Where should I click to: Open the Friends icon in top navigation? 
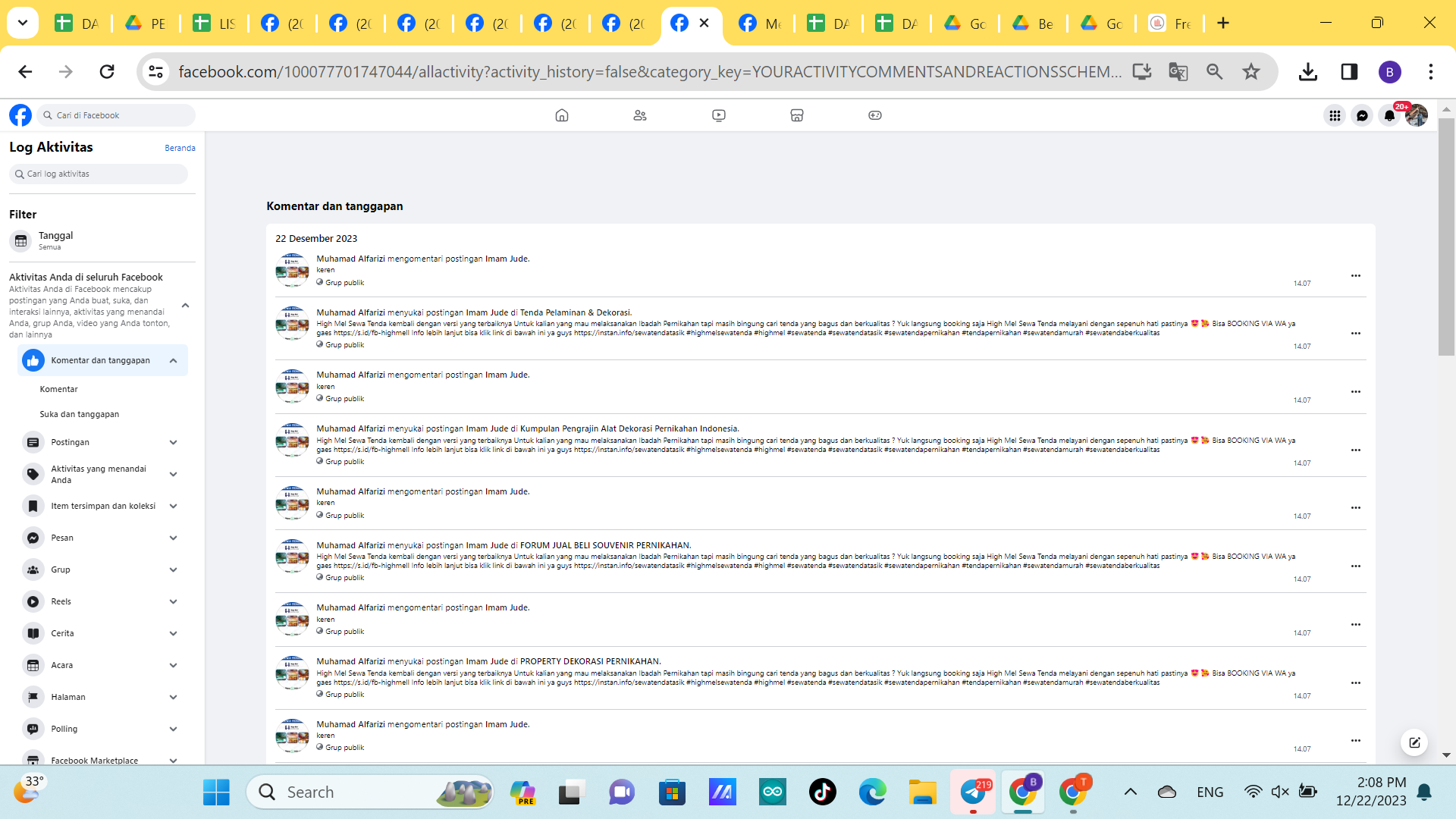(640, 115)
